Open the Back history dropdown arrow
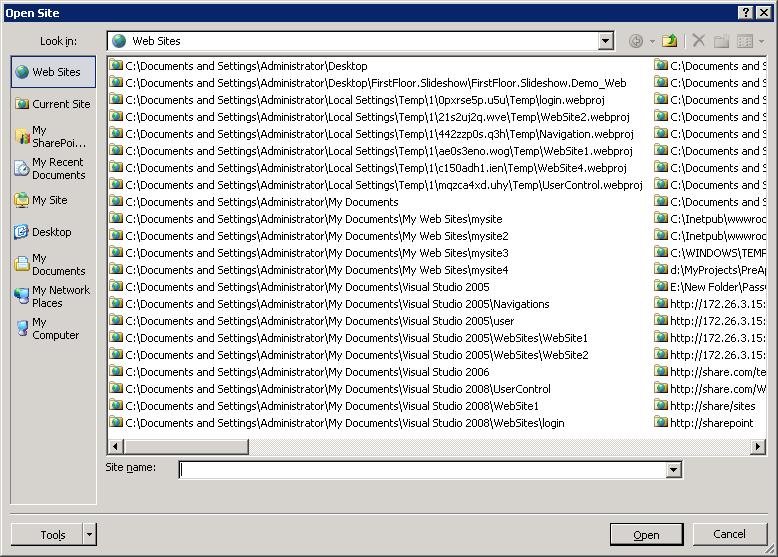Viewport: 778px width, 557px height. coord(652,42)
